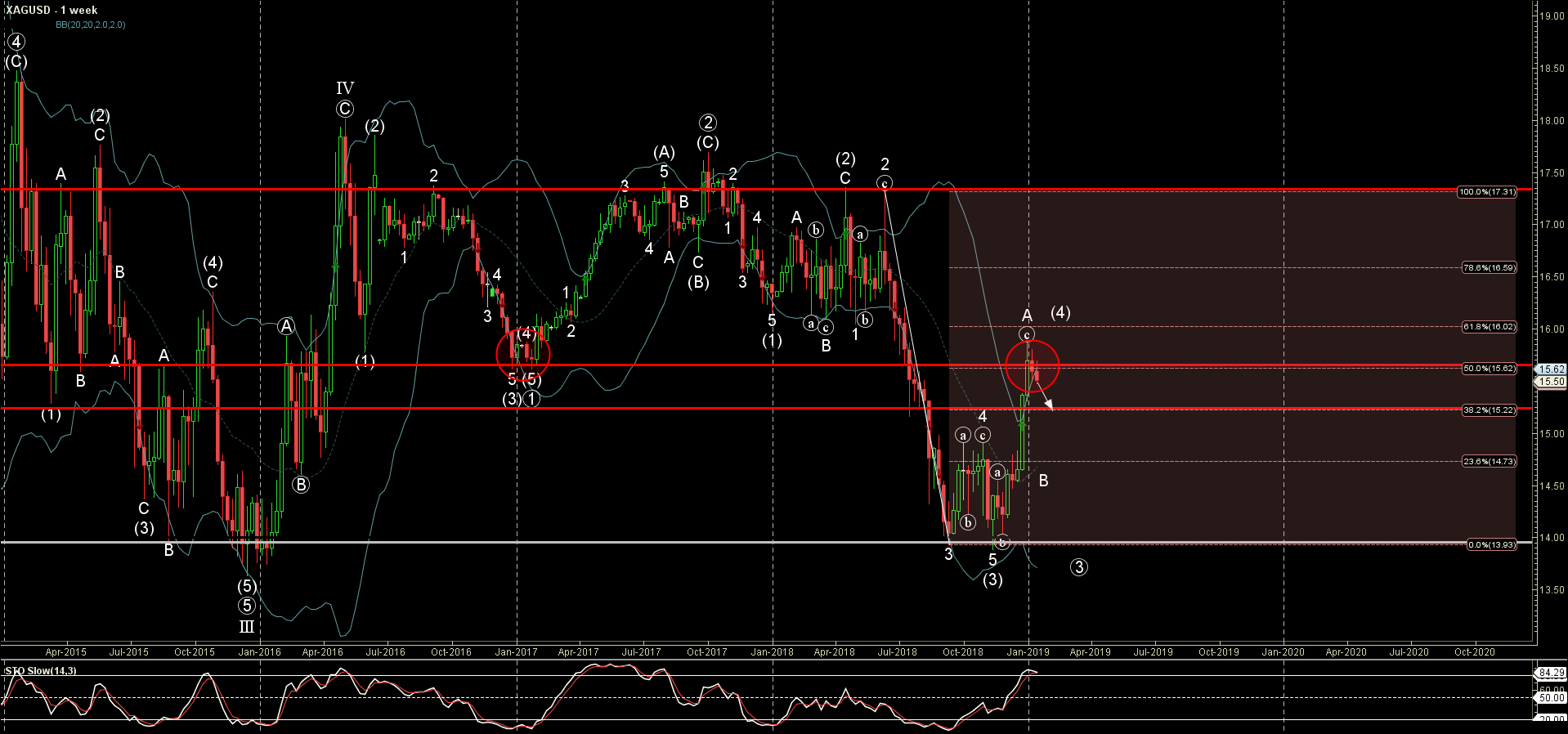Click the 23.6%(14.73) Fibonacci level label
This screenshot has width=1568, height=734.
(x=1488, y=462)
